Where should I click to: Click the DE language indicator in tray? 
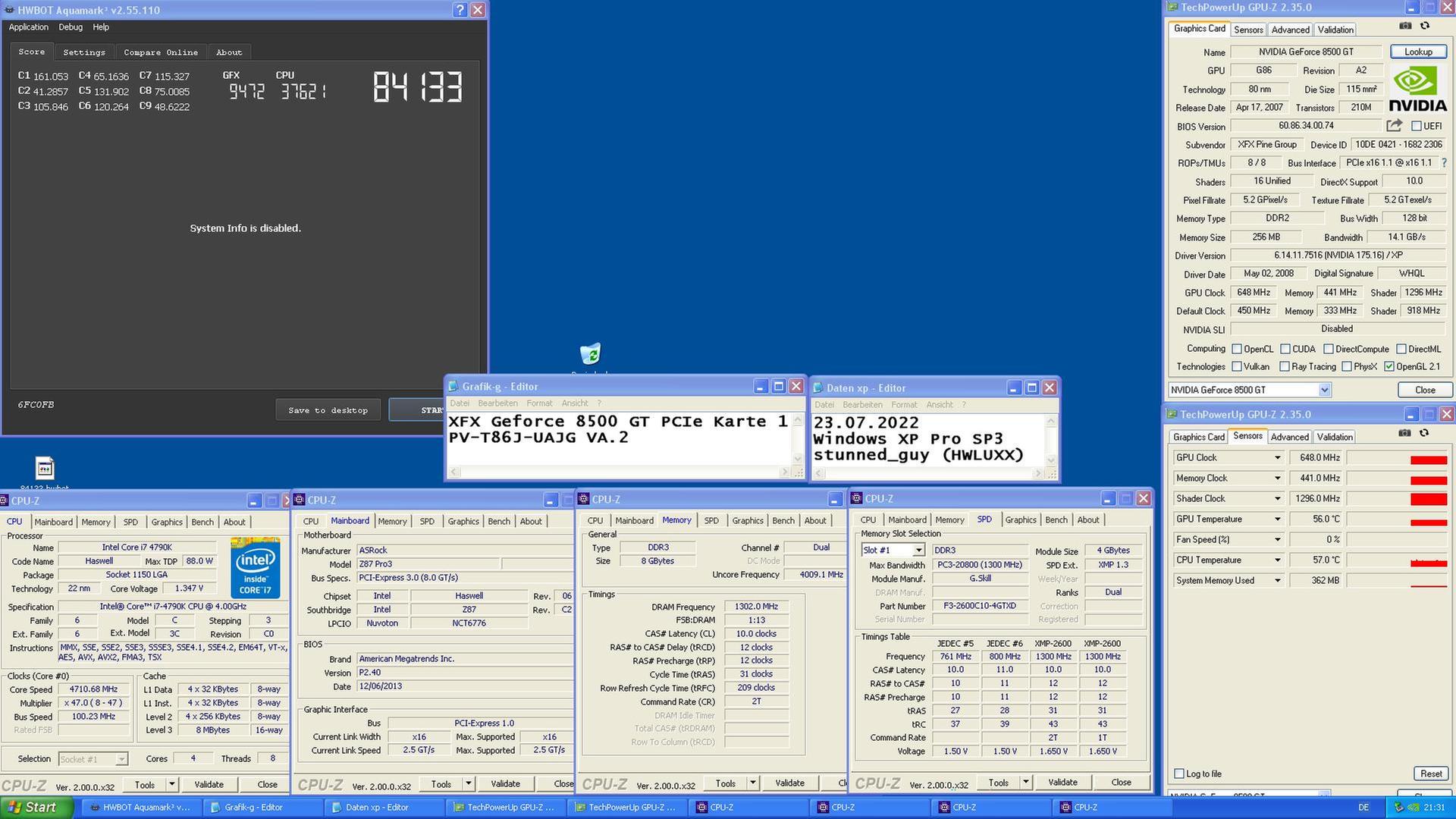coord(1363,808)
